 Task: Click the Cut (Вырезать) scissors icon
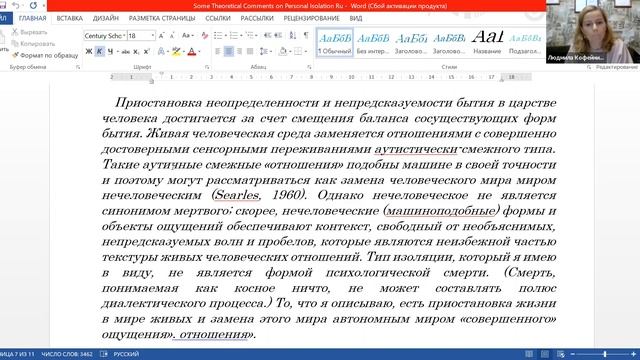[15, 32]
